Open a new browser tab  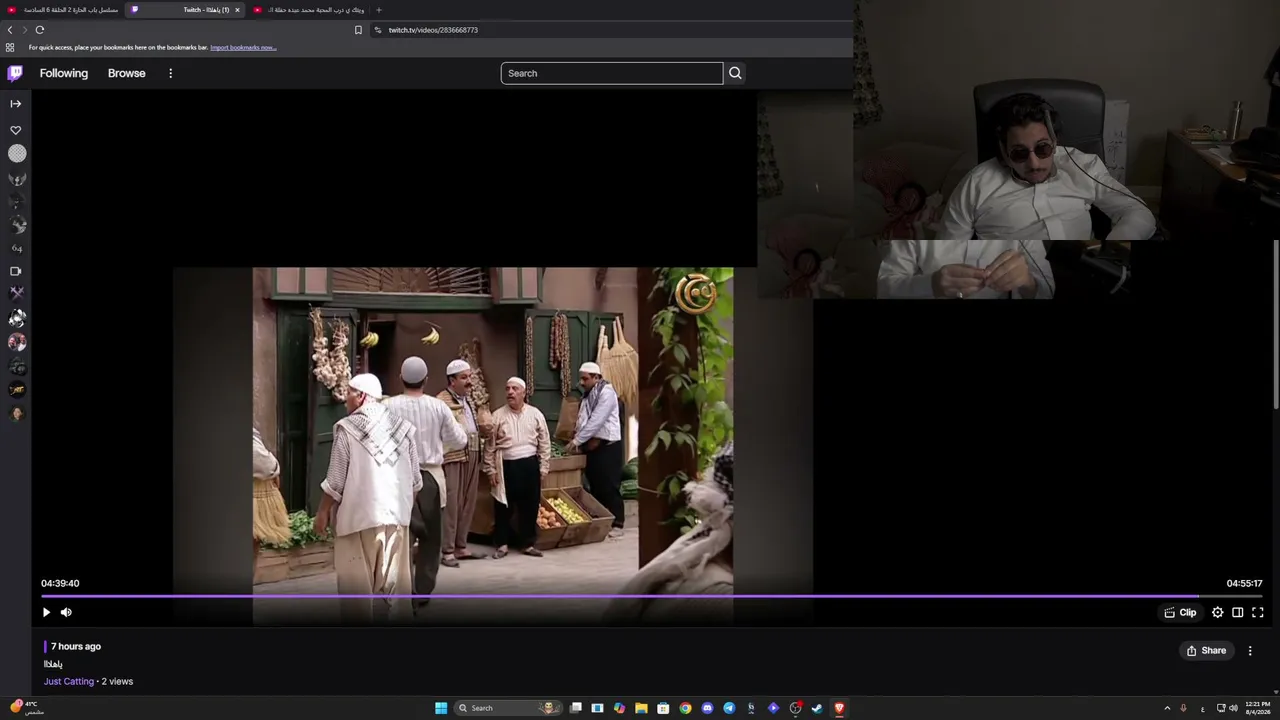coord(378,10)
